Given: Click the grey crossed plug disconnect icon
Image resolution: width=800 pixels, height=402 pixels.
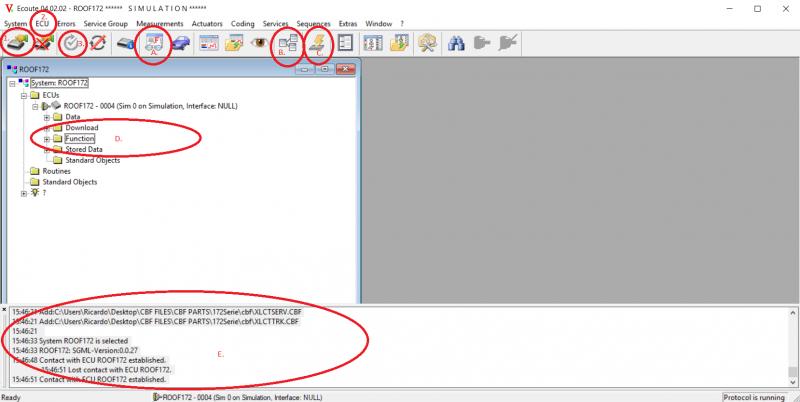Looking at the screenshot, I should (508, 43).
